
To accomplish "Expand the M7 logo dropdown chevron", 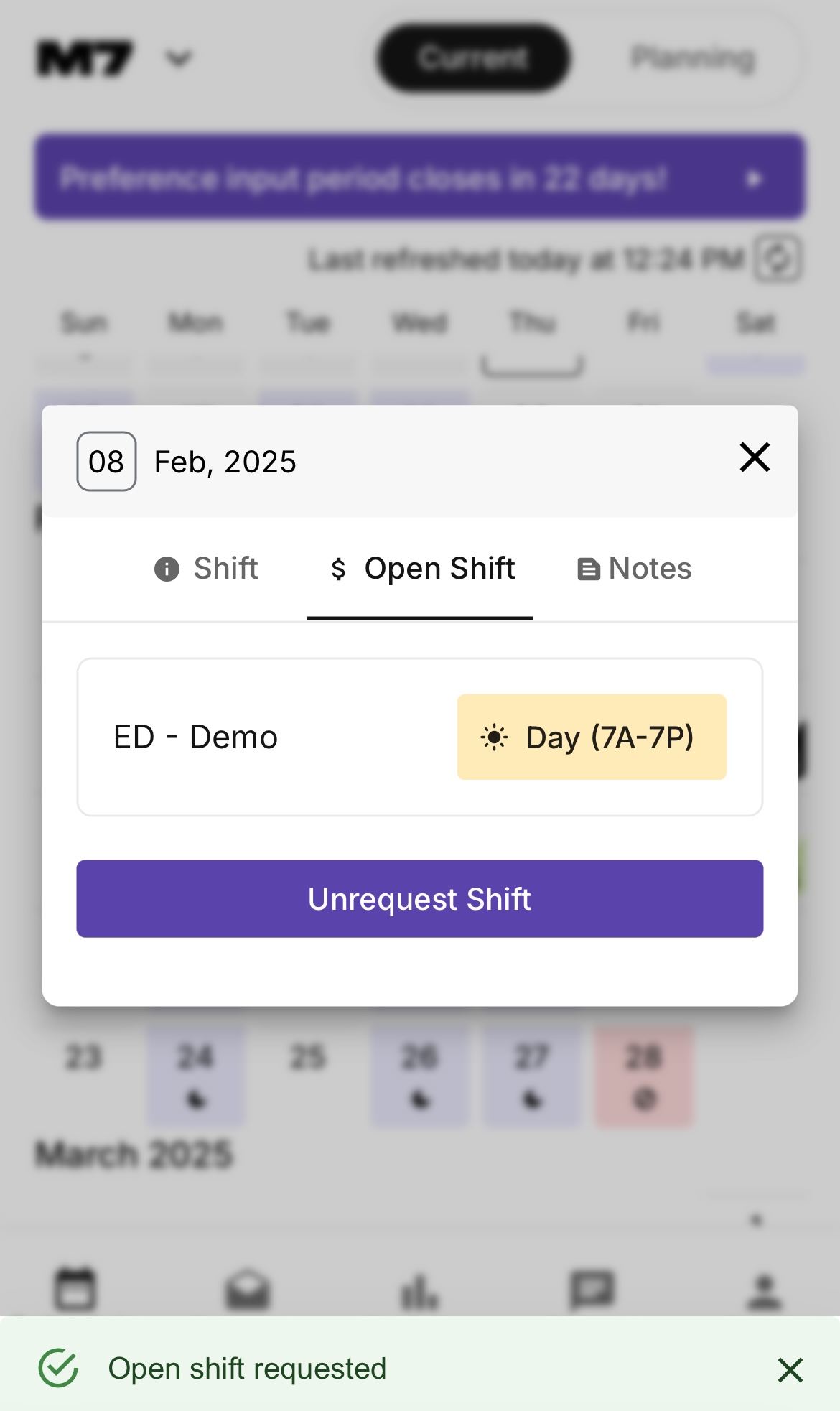I will (x=178, y=58).
